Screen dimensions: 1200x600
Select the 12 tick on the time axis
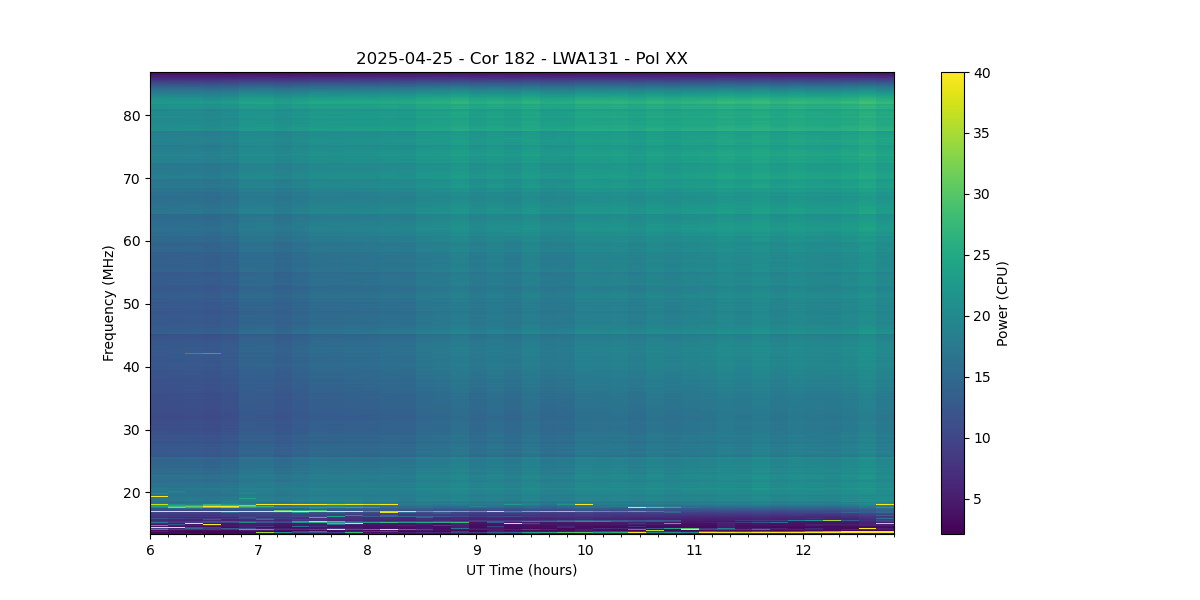802,550
